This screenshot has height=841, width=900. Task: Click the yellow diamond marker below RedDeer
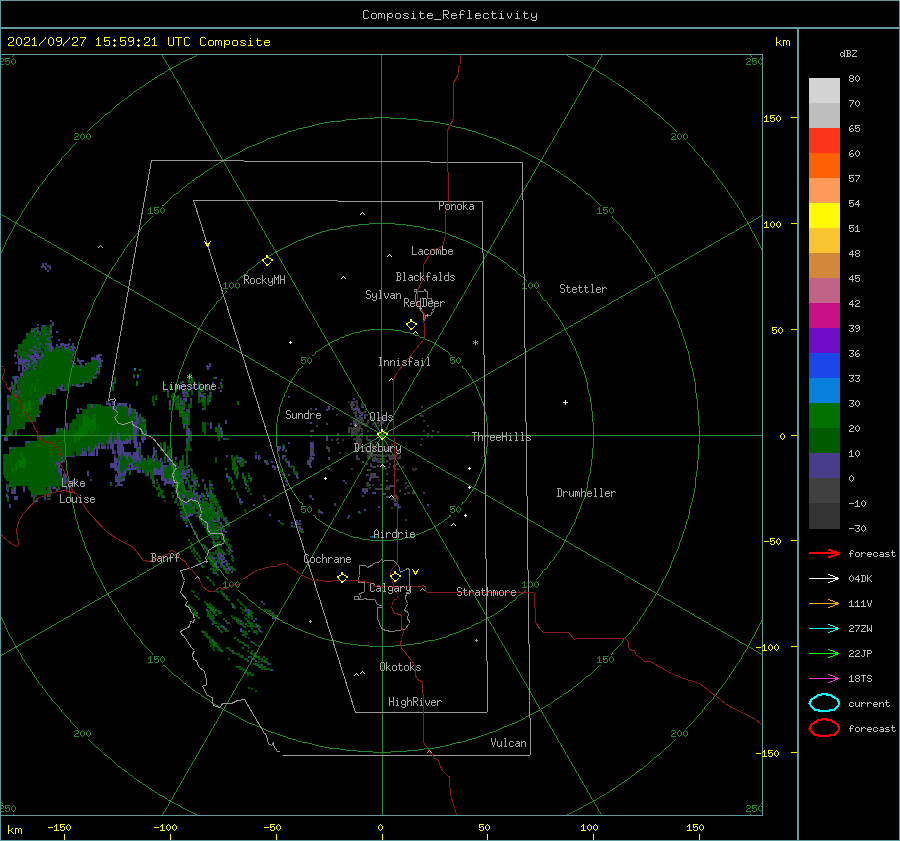(x=411, y=325)
